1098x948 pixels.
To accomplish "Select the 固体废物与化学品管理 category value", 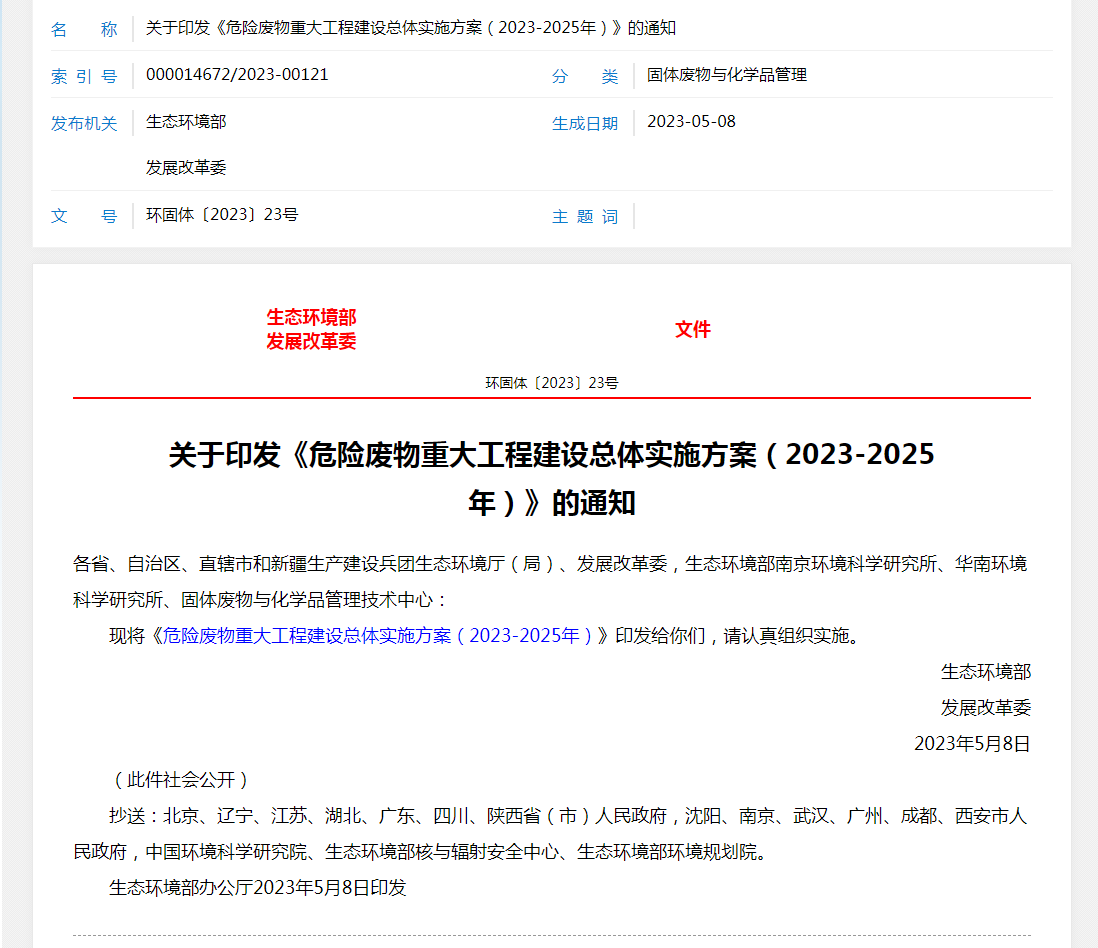I will pos(727,75).
